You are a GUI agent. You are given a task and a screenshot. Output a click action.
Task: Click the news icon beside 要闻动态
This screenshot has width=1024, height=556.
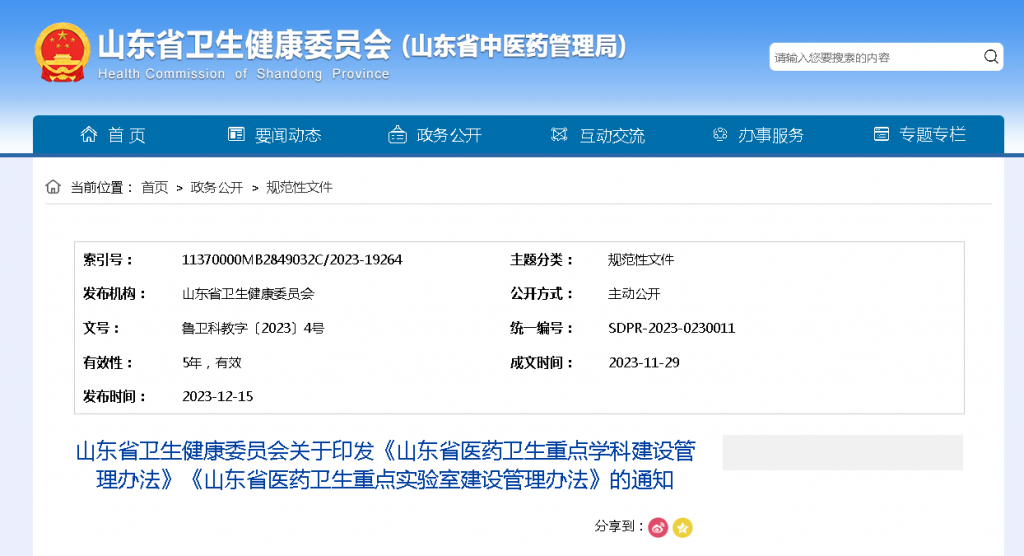(236, 135)
